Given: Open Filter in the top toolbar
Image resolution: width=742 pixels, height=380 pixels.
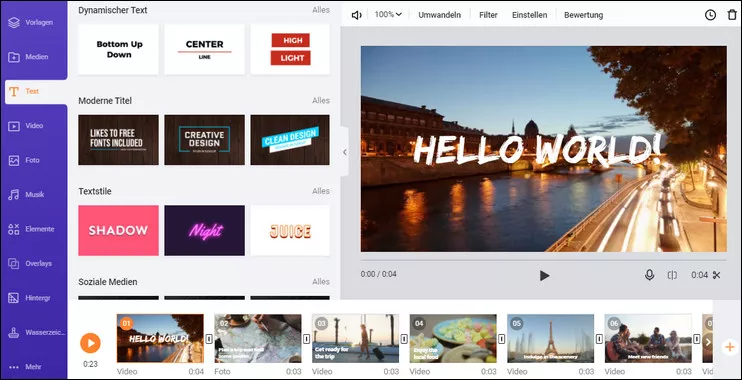Looking at the screenshot, I should coord(488,15).
